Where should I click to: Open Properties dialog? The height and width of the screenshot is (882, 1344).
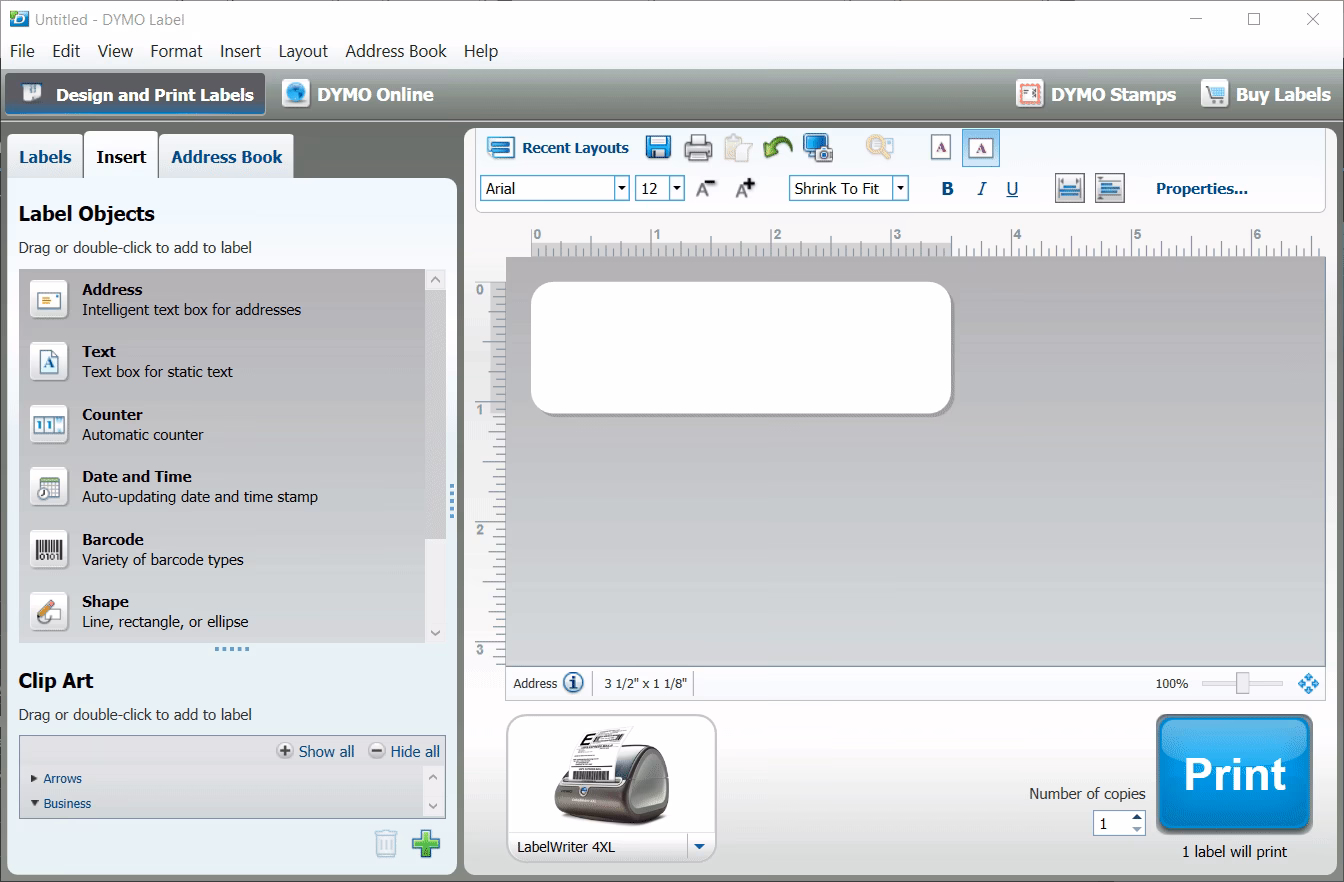[1202, 188]
